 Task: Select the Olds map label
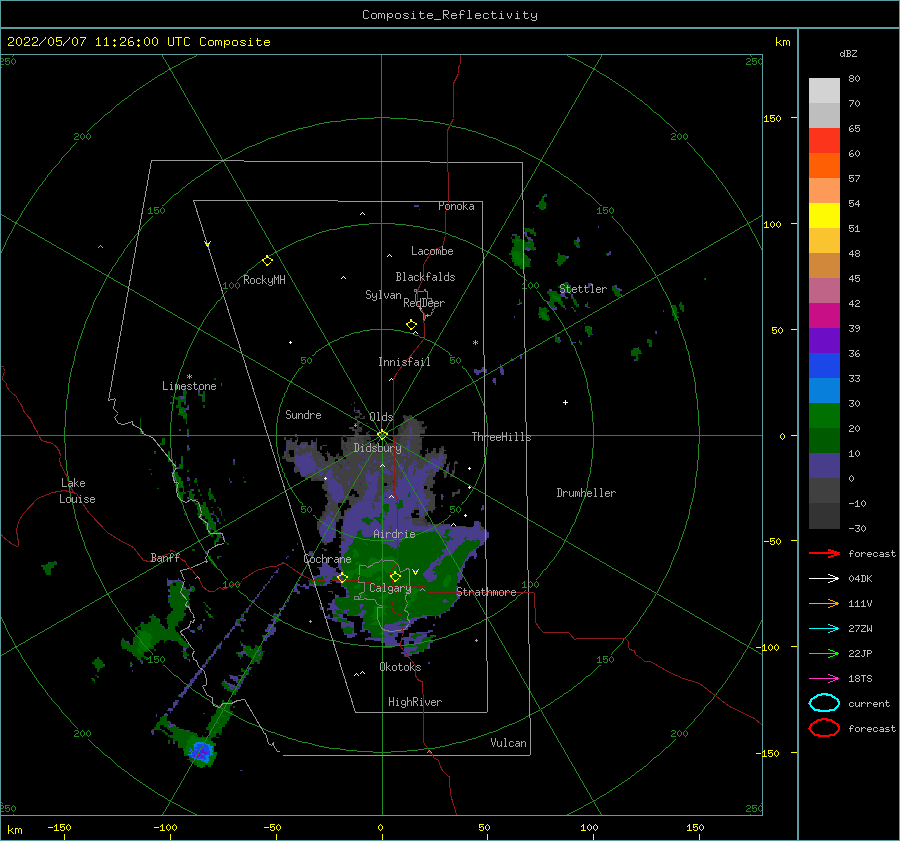point(381,416)
